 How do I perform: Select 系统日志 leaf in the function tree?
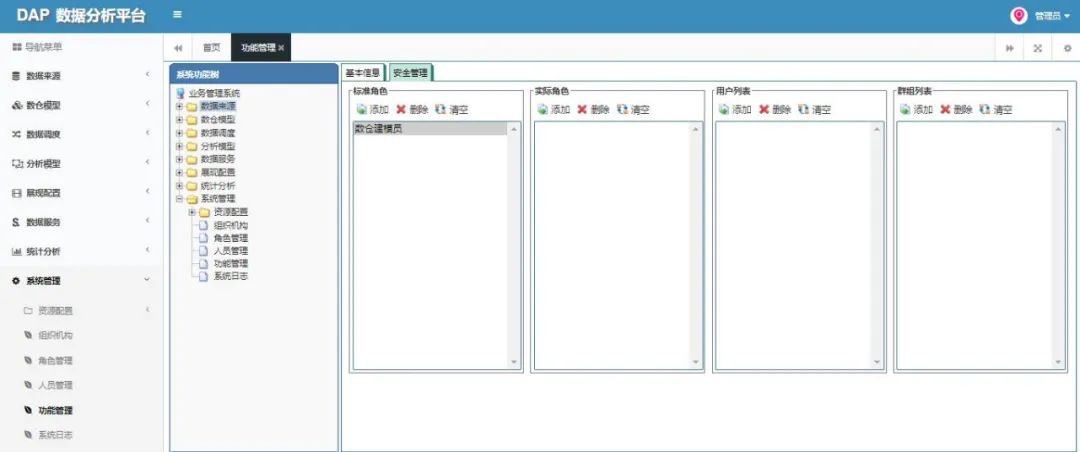pyautogui.click(x=231, y=276)
